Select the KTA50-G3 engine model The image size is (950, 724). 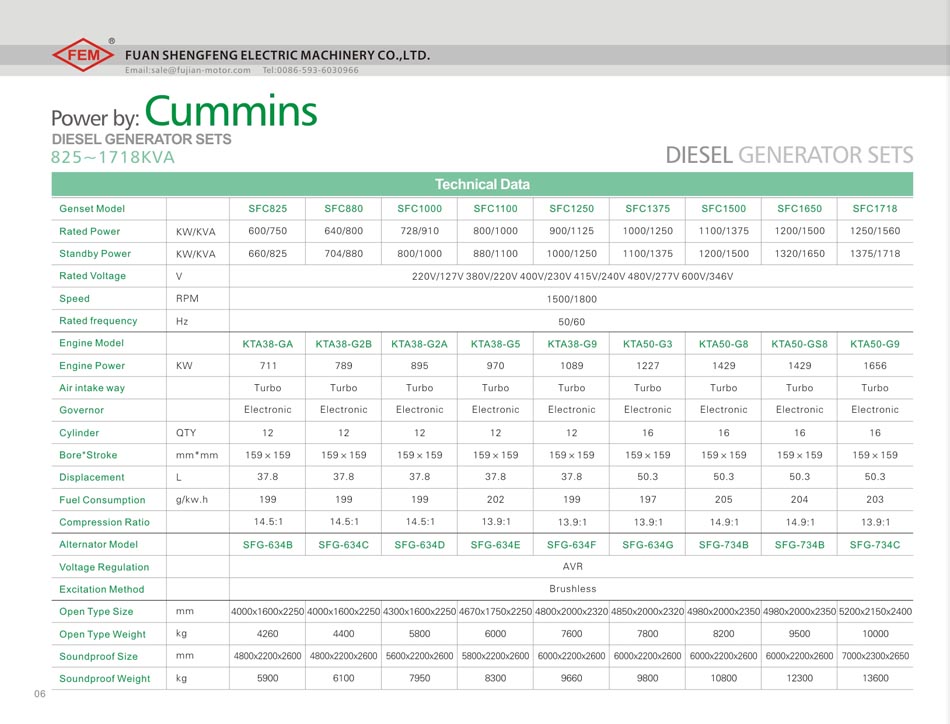648,344
